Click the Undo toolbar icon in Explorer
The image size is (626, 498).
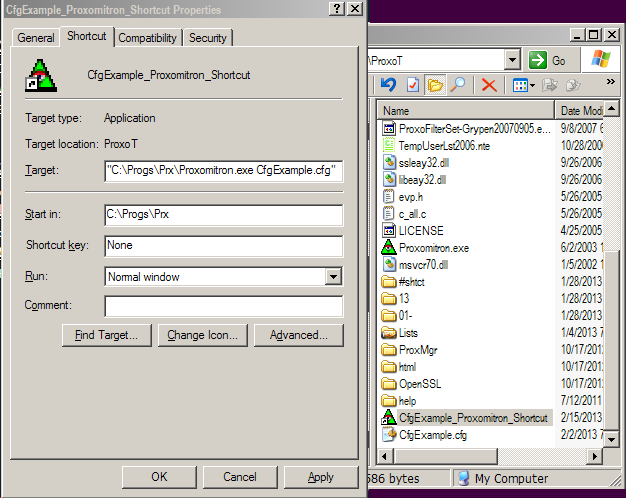(389, 85)
